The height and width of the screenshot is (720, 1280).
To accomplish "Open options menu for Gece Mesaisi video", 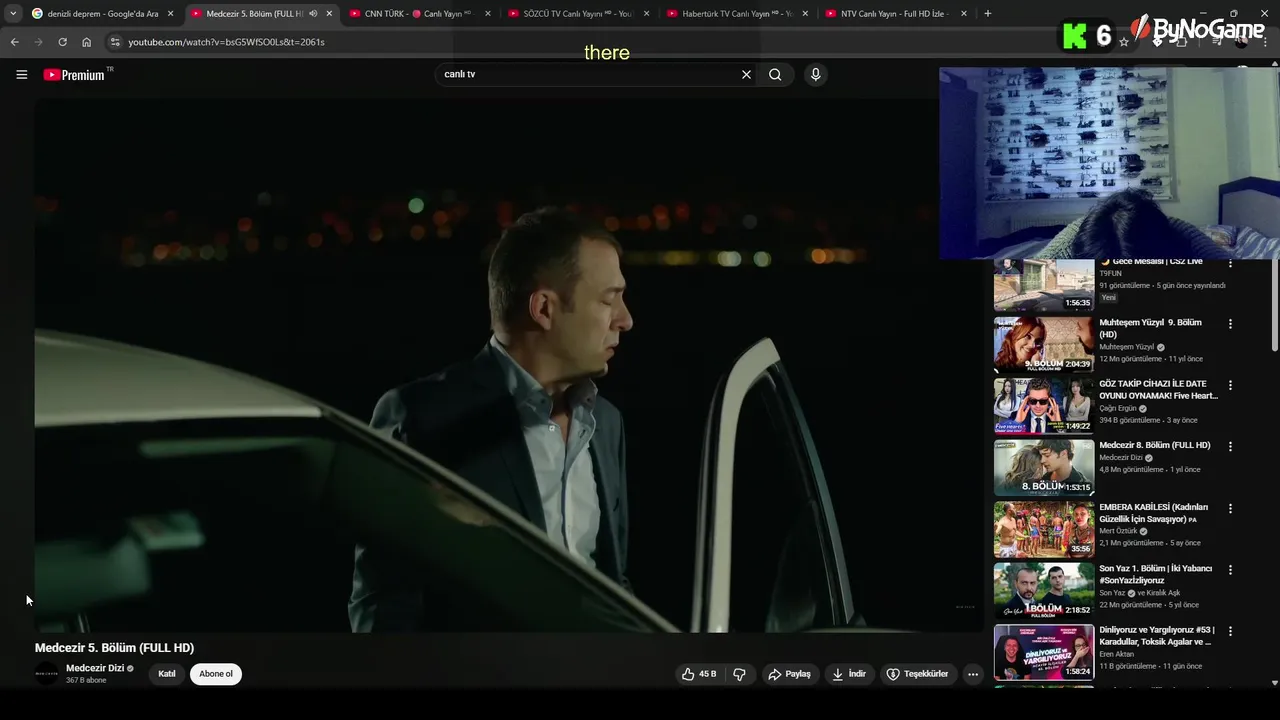I will pyautogui.click(x=1231, y=263).
